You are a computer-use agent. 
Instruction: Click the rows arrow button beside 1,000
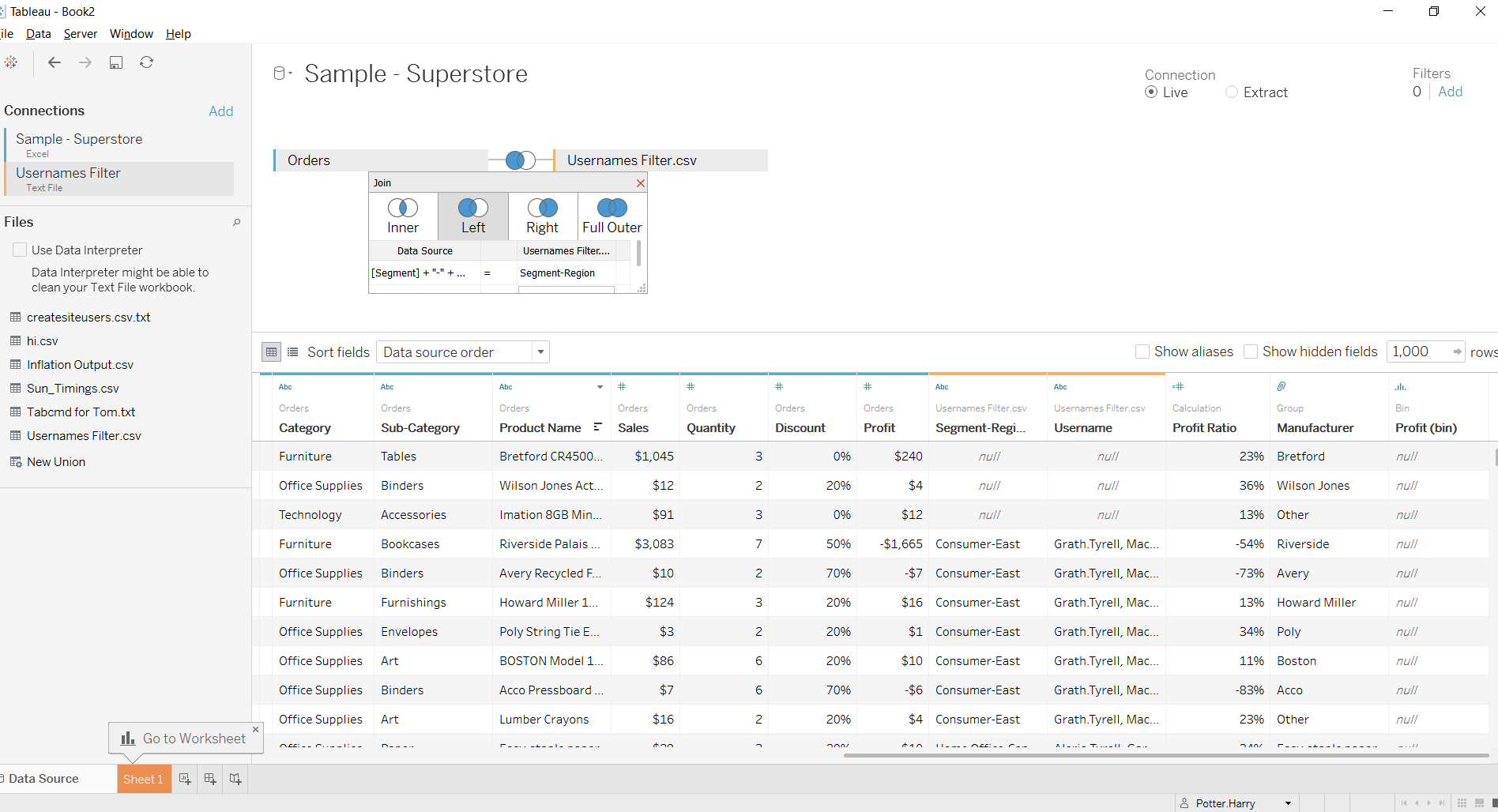point(1457,351)
